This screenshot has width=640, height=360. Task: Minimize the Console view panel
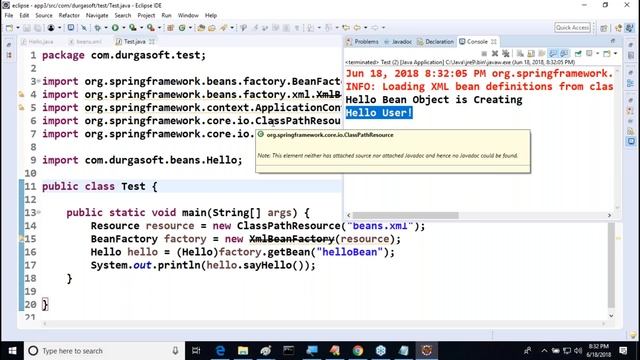tap(613, 41)
